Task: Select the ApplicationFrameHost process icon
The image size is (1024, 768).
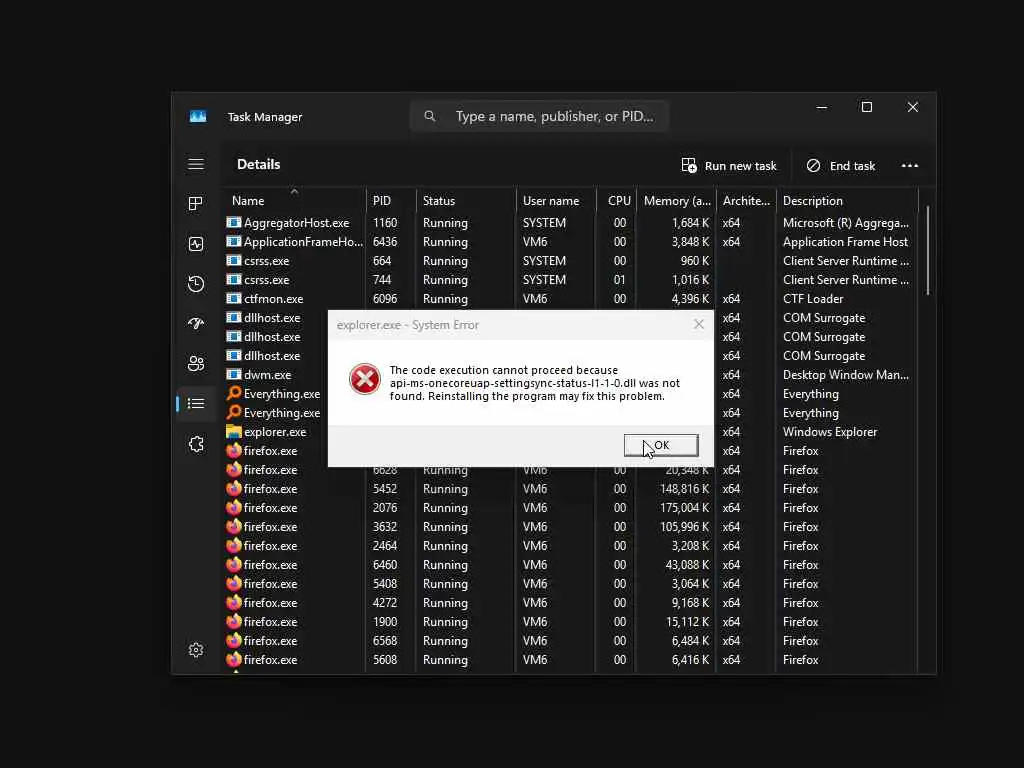Action: (x=233, y=242)
